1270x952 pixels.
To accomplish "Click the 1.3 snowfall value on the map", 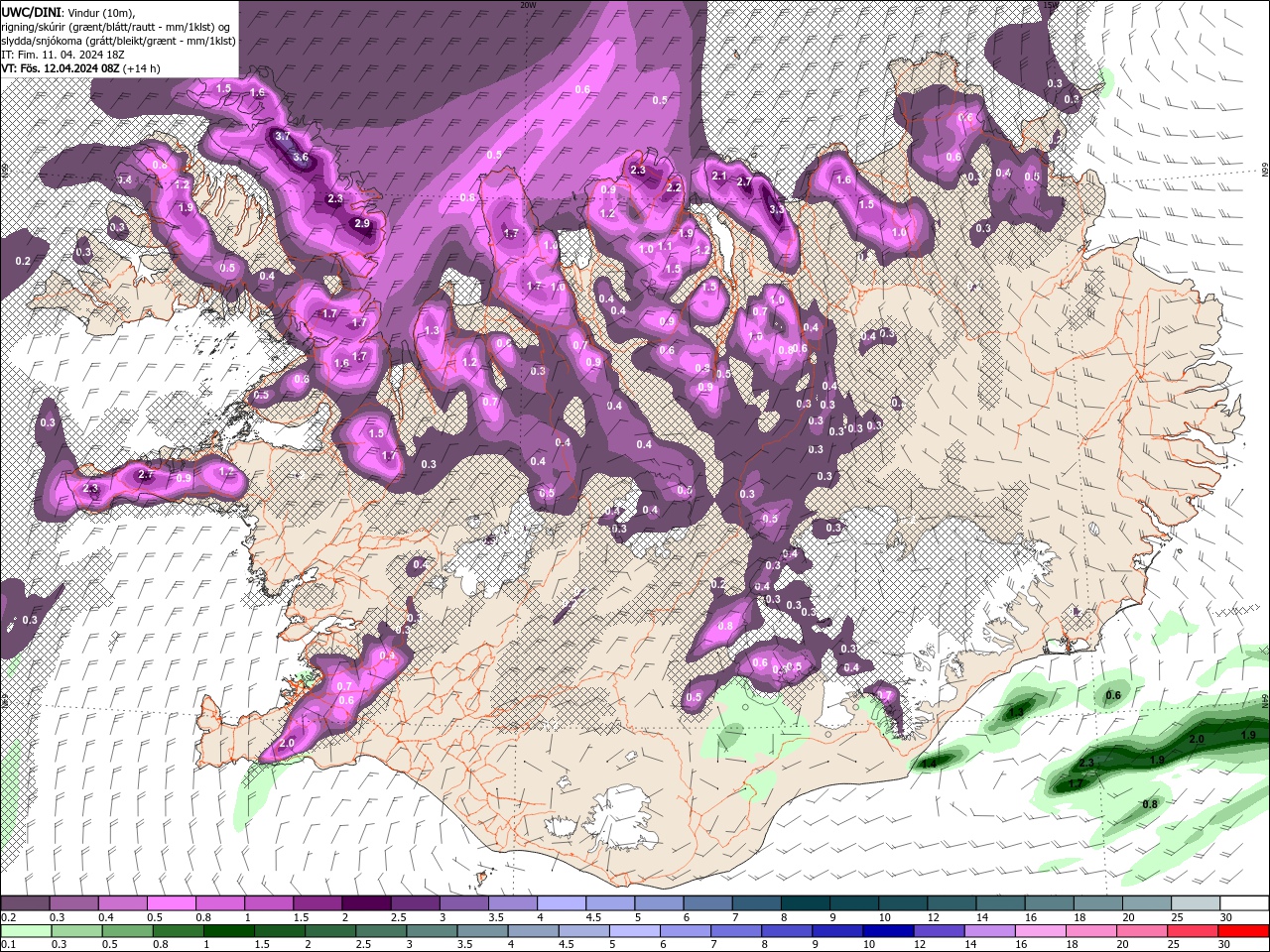I will coord(432,331).
